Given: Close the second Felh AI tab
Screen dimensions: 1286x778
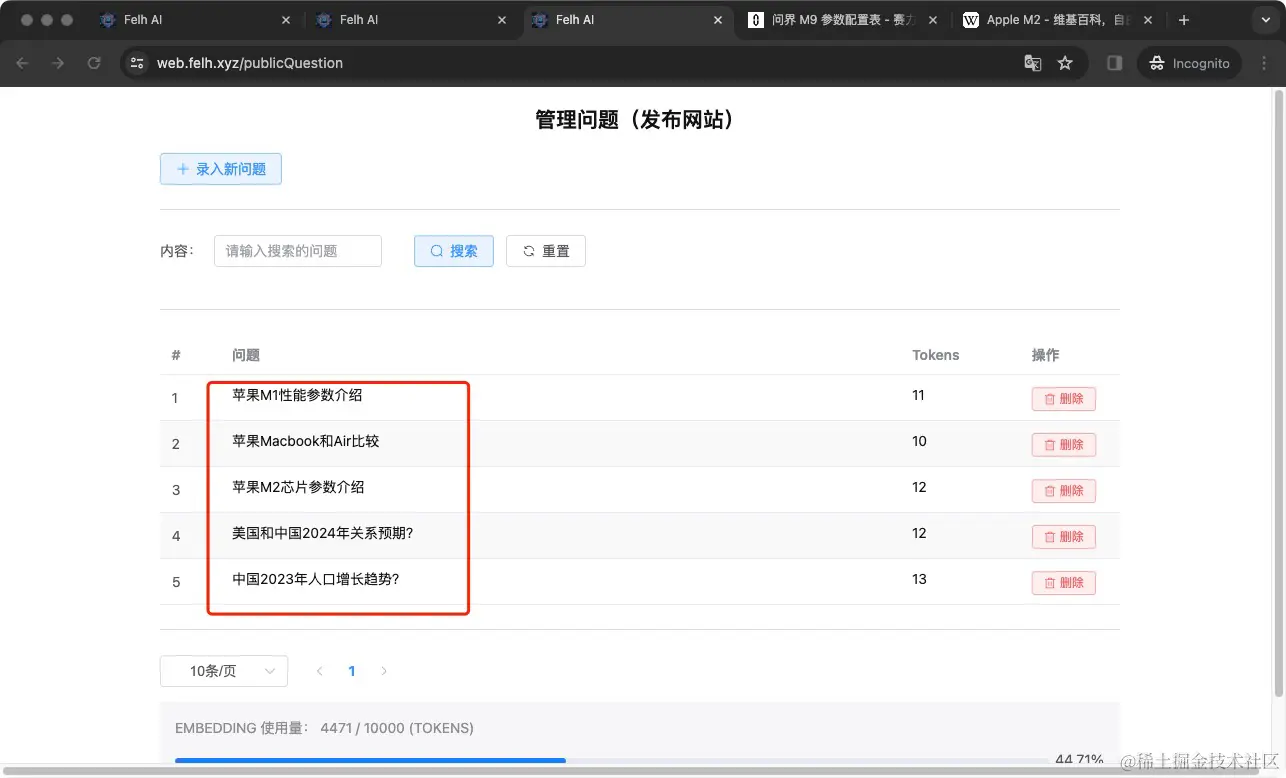Looking at the screenshot, I should tap(502, 20).
